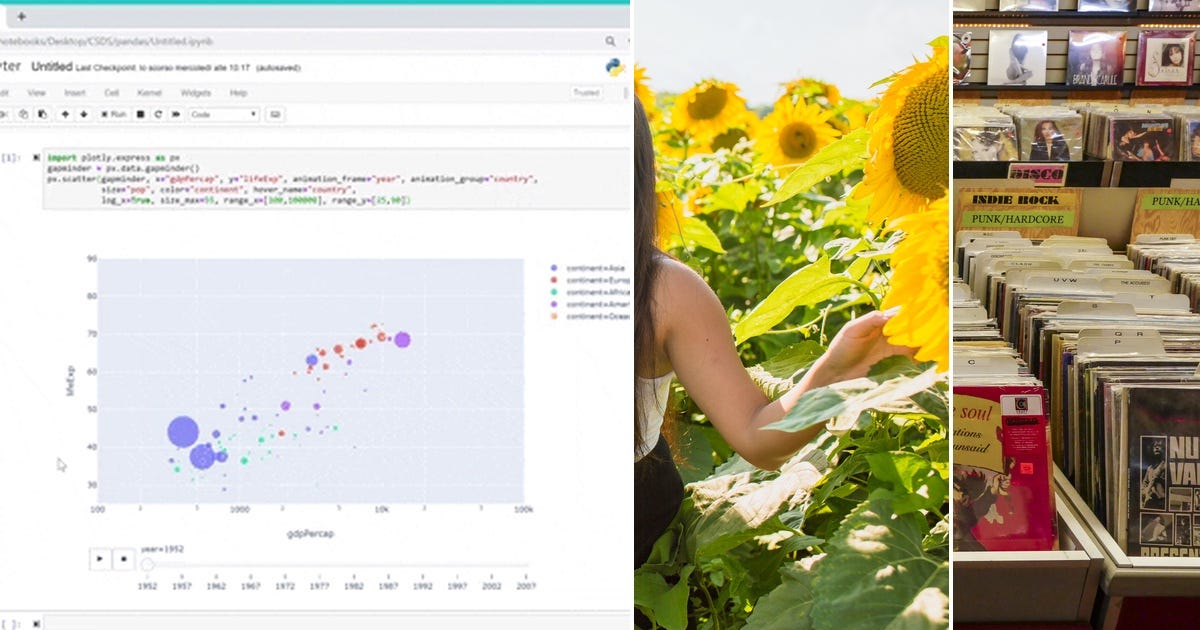Screen dimensions: 1200x630
Task: Open the Code cell type dropdown
Action: (x=225, y=114)
